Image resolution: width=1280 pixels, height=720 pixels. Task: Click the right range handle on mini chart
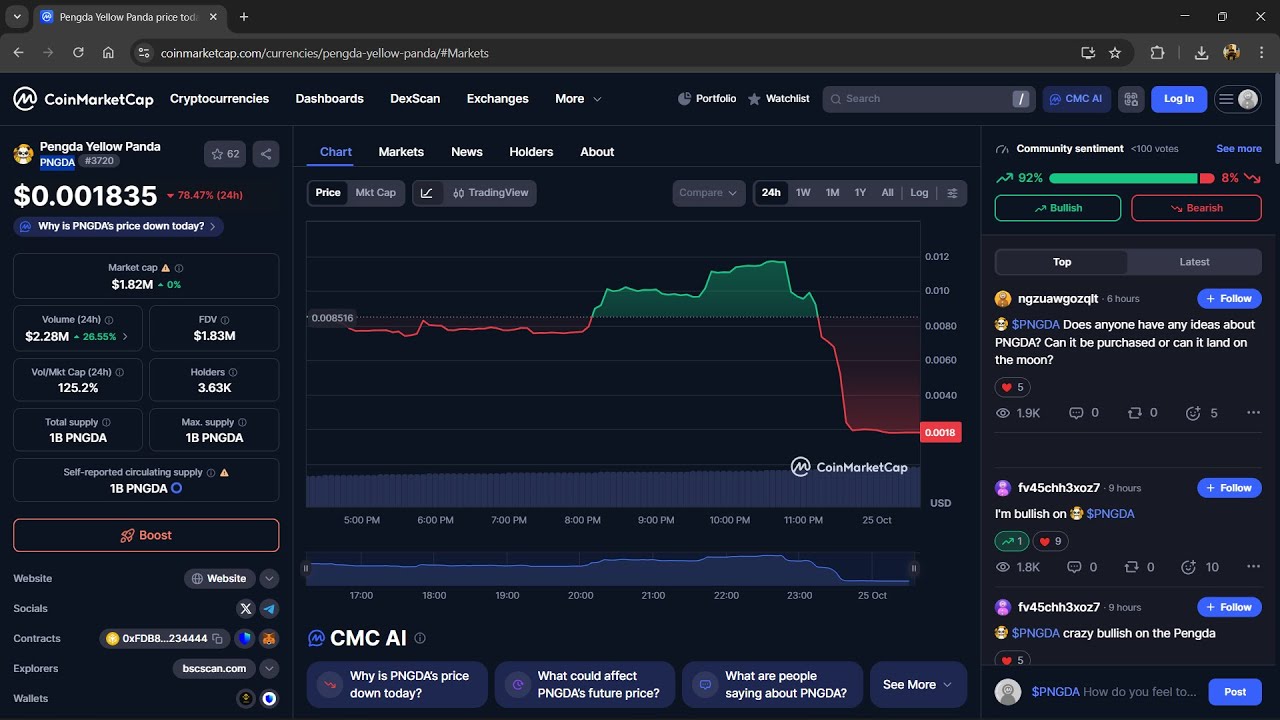[x=913, y=568]
